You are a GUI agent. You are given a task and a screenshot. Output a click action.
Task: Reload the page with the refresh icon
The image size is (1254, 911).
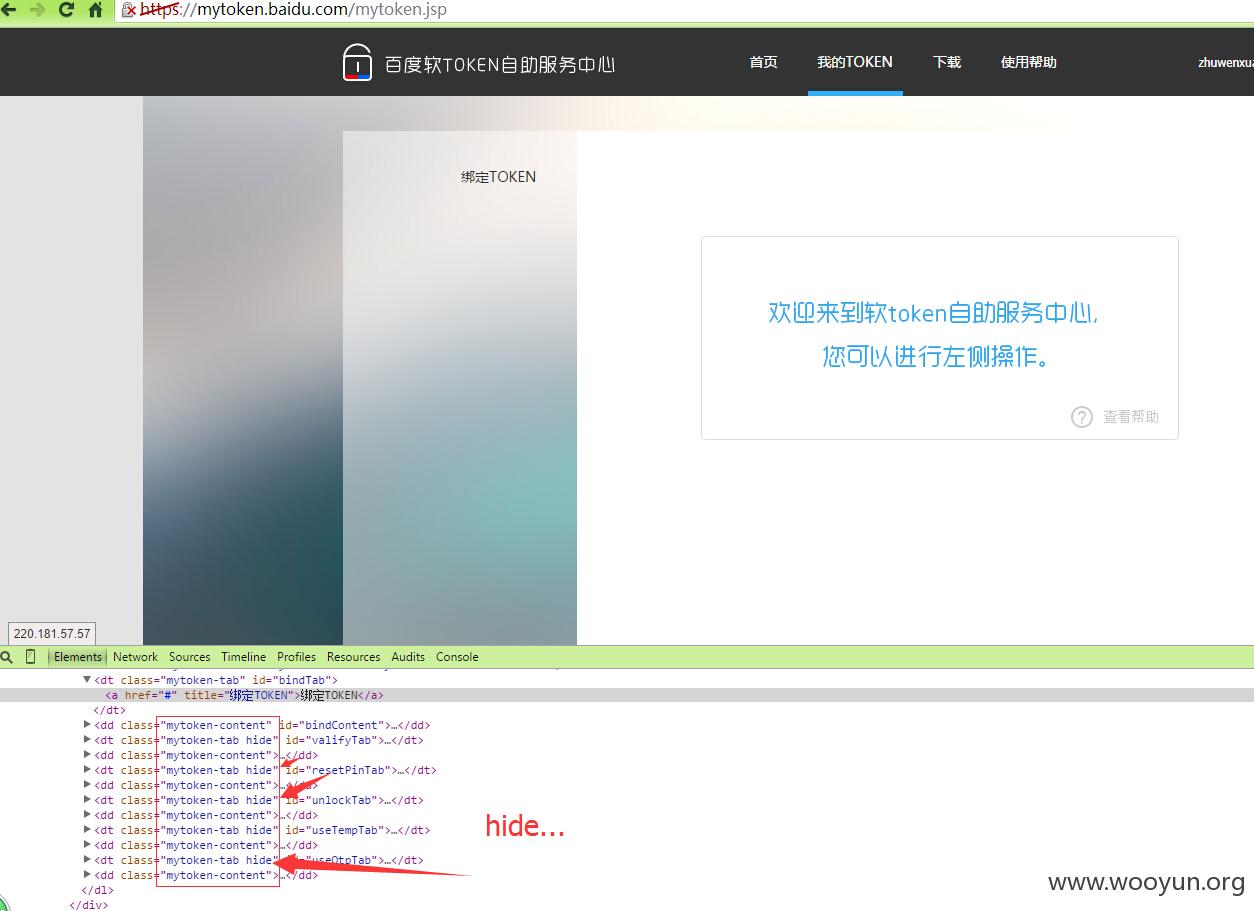coord(67,10)
